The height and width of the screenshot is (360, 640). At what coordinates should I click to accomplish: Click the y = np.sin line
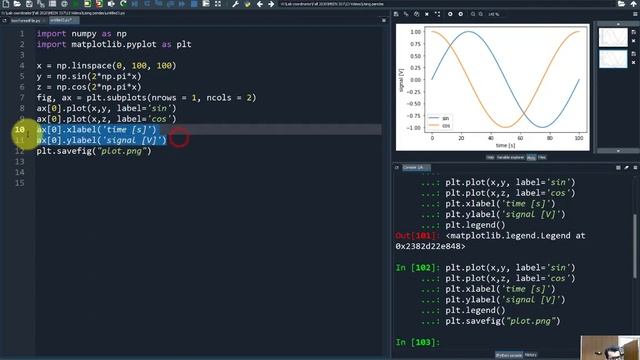[89, 76]
